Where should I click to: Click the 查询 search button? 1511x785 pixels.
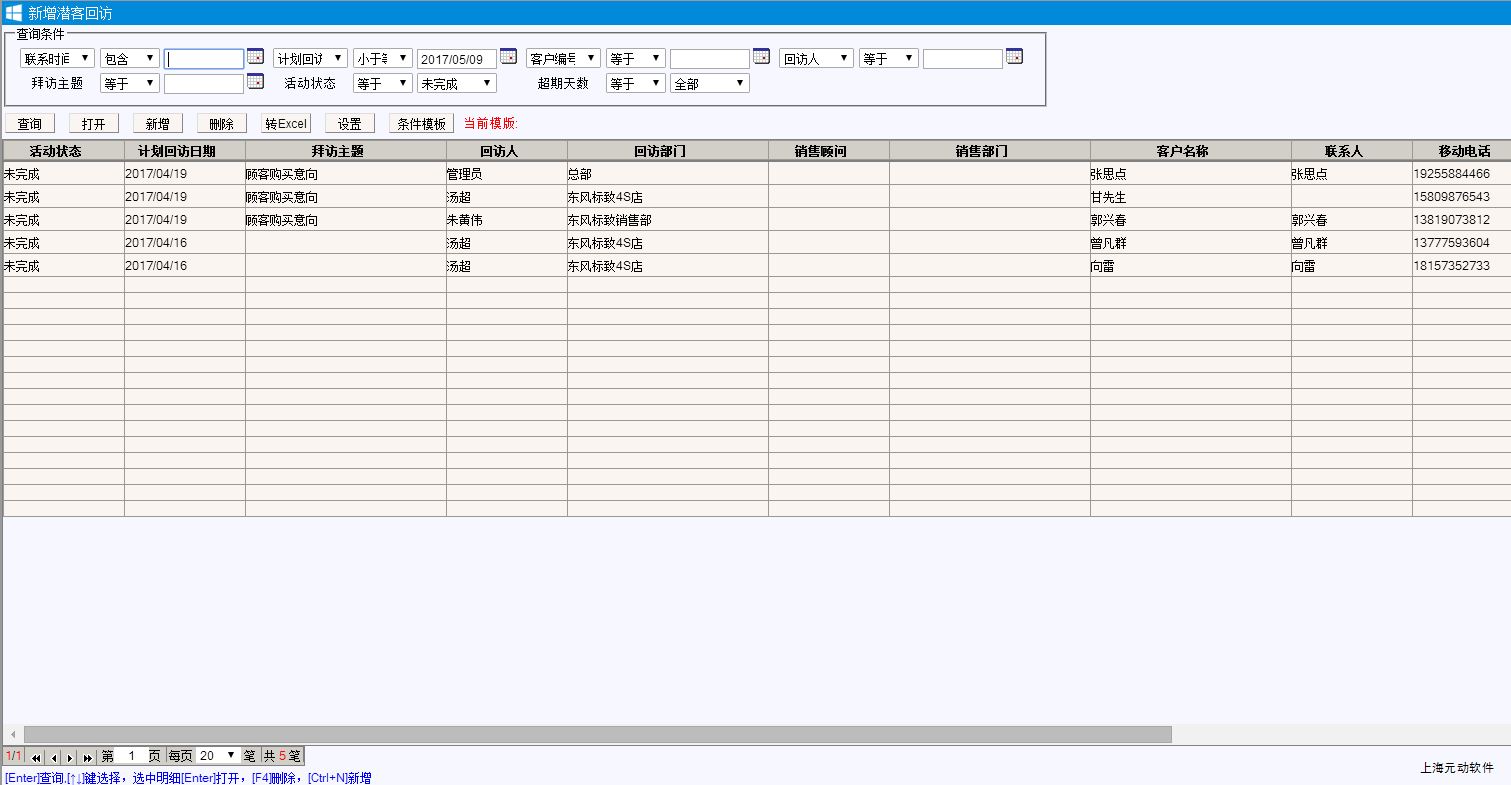[30, 124]
